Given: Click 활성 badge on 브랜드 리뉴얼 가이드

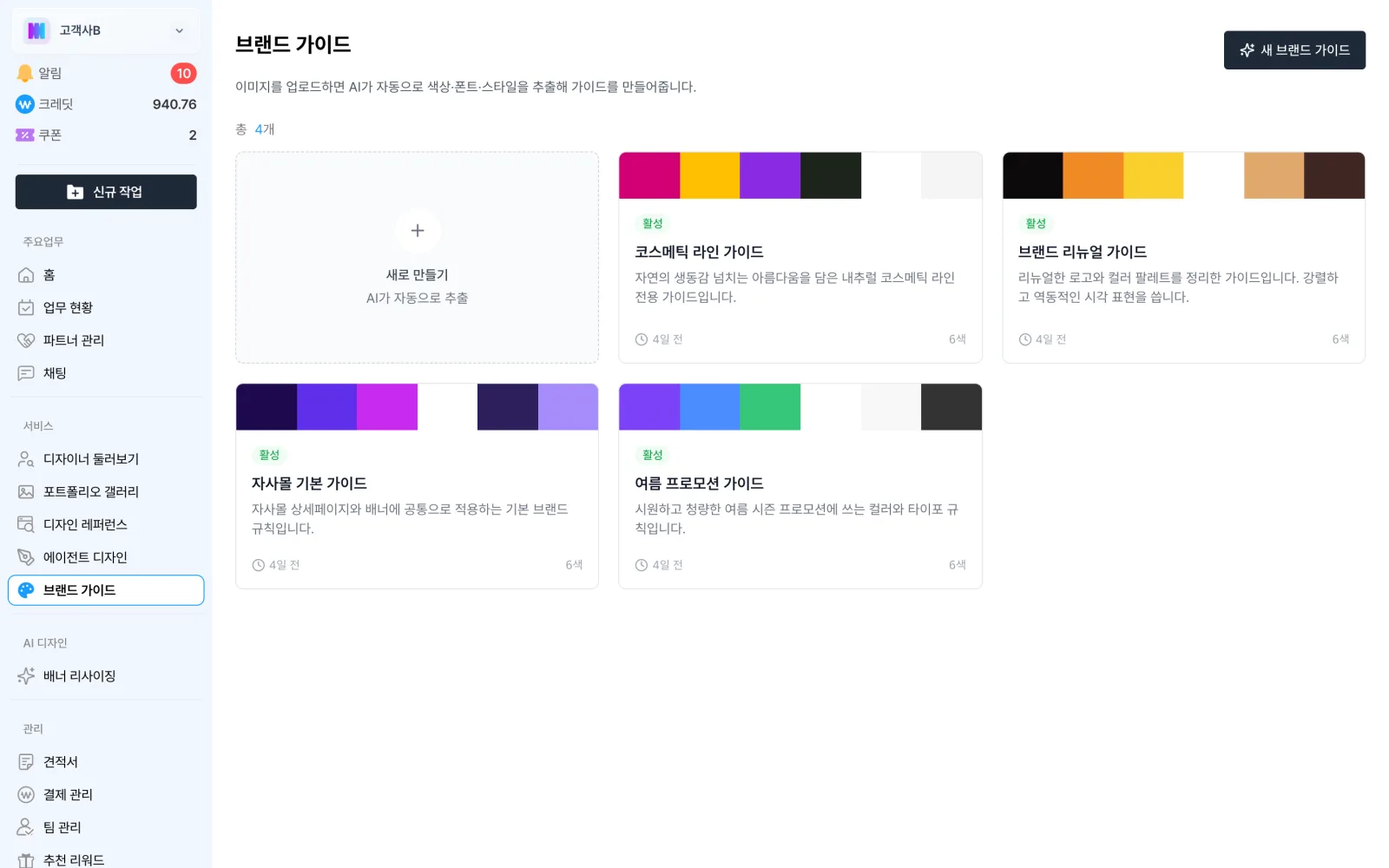Looking at the screenshot, I should [1036, 224].
